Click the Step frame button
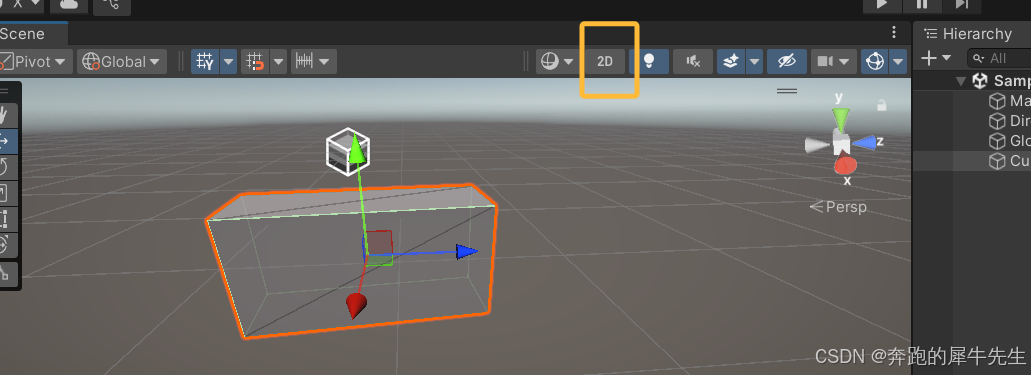The height and width of the screenshot is (375, 1031). tap(961, 5)
